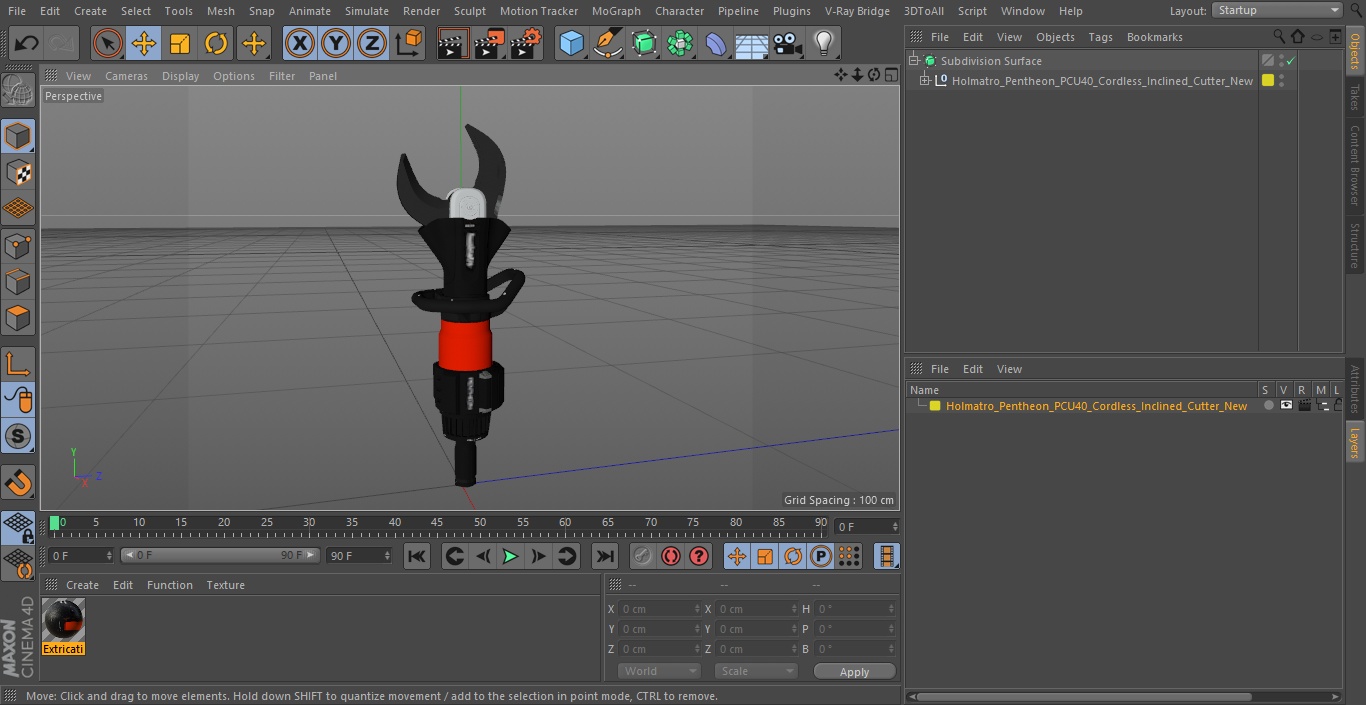Open the World coordinate dropdown
This screenshot has width=1366, height=705.
[x=658, y=671]
